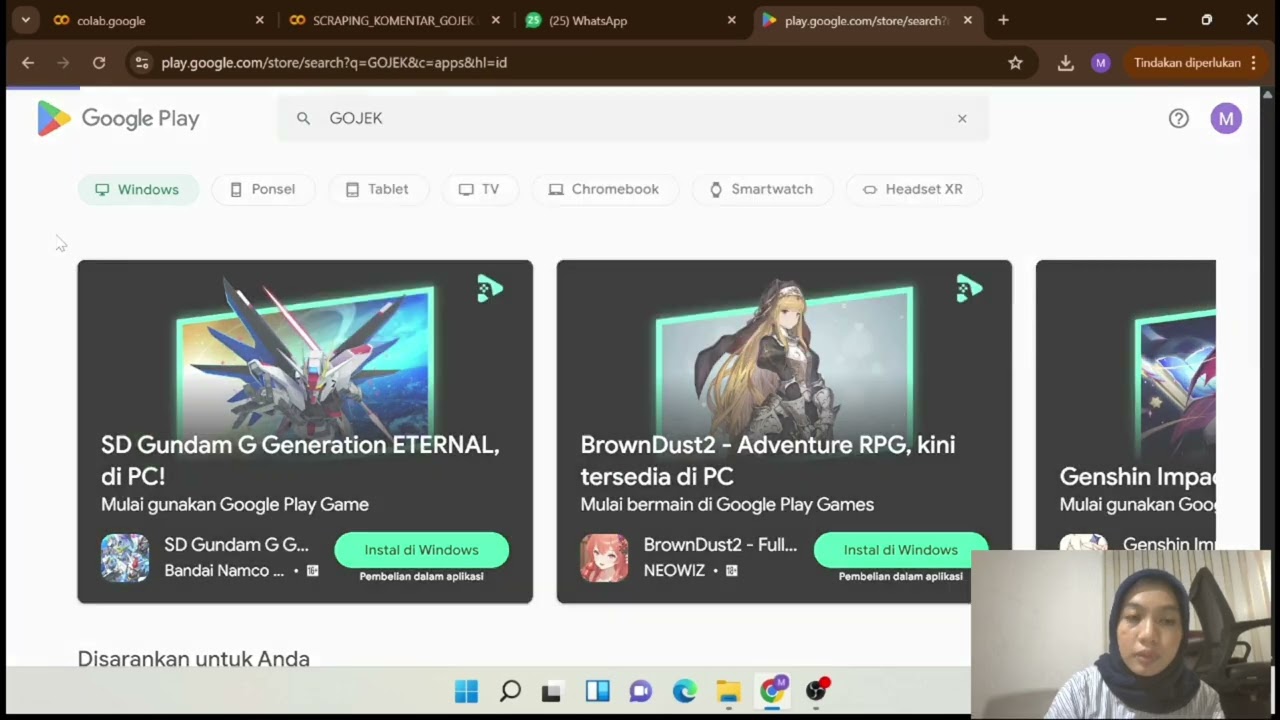Open Windows taskbar search

pos(510,691)
